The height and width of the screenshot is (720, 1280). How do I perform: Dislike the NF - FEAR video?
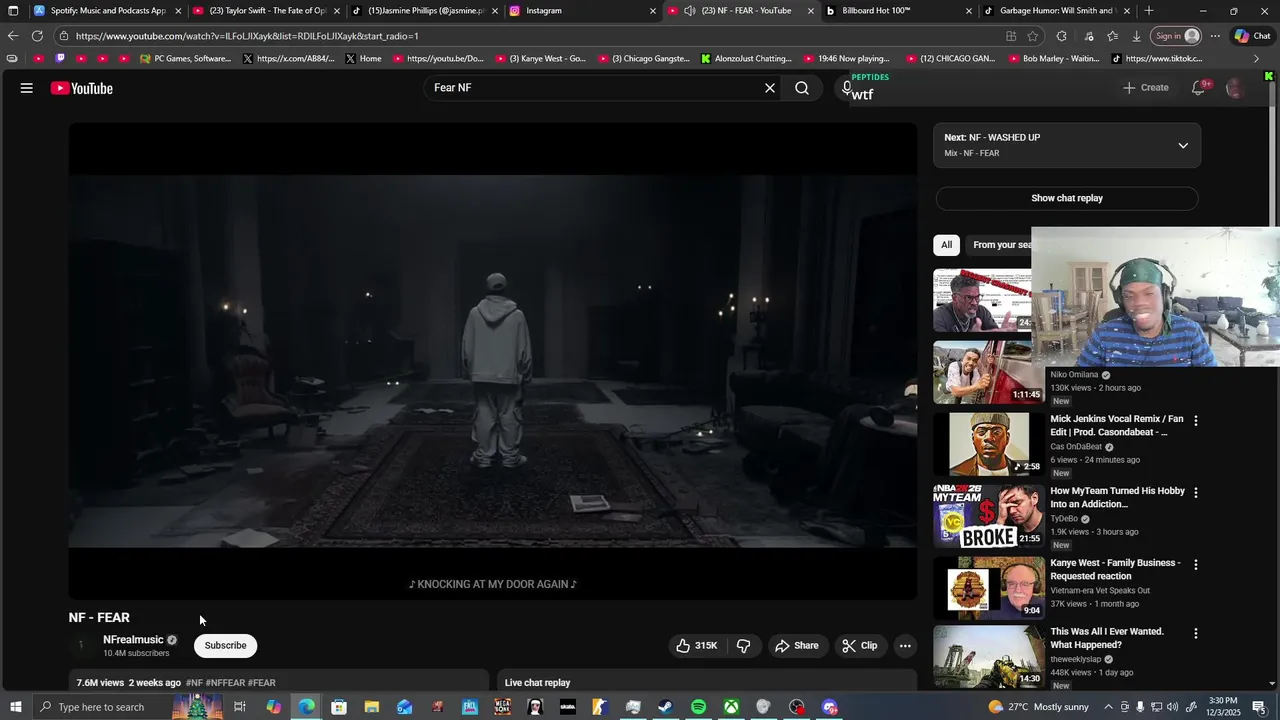(x=744, y=646)
